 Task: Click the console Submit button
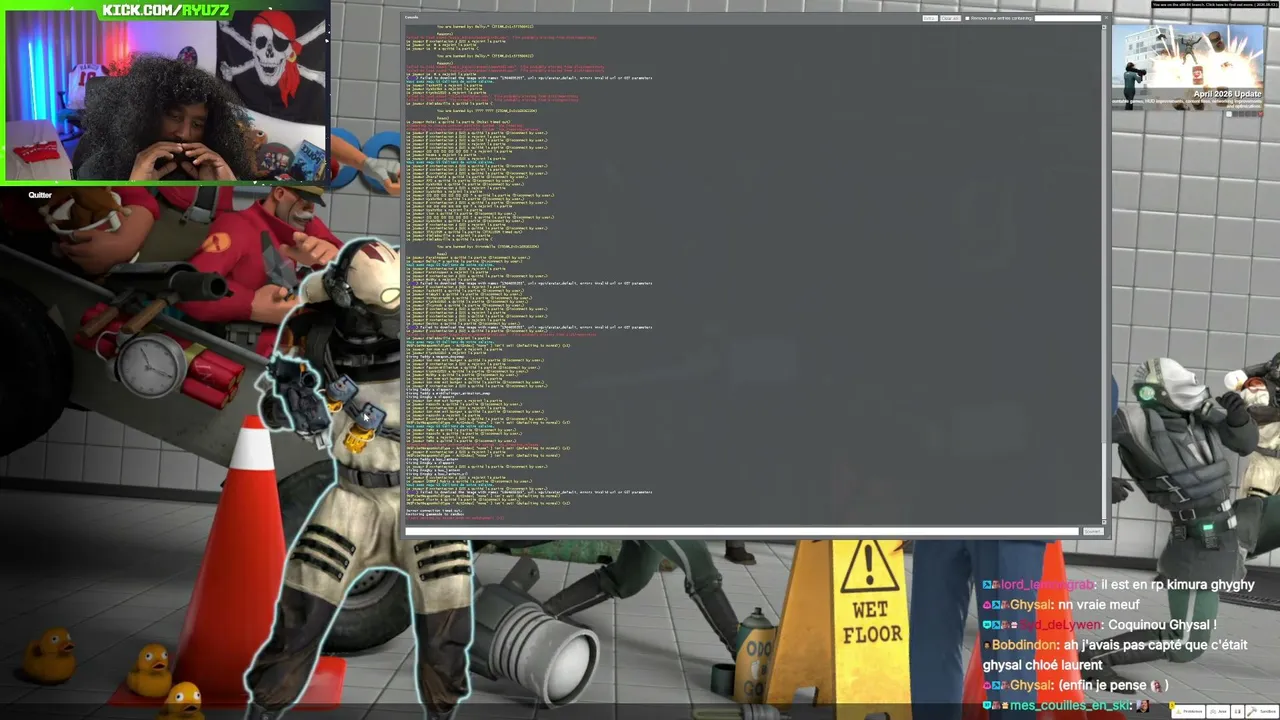point(1093,531)
